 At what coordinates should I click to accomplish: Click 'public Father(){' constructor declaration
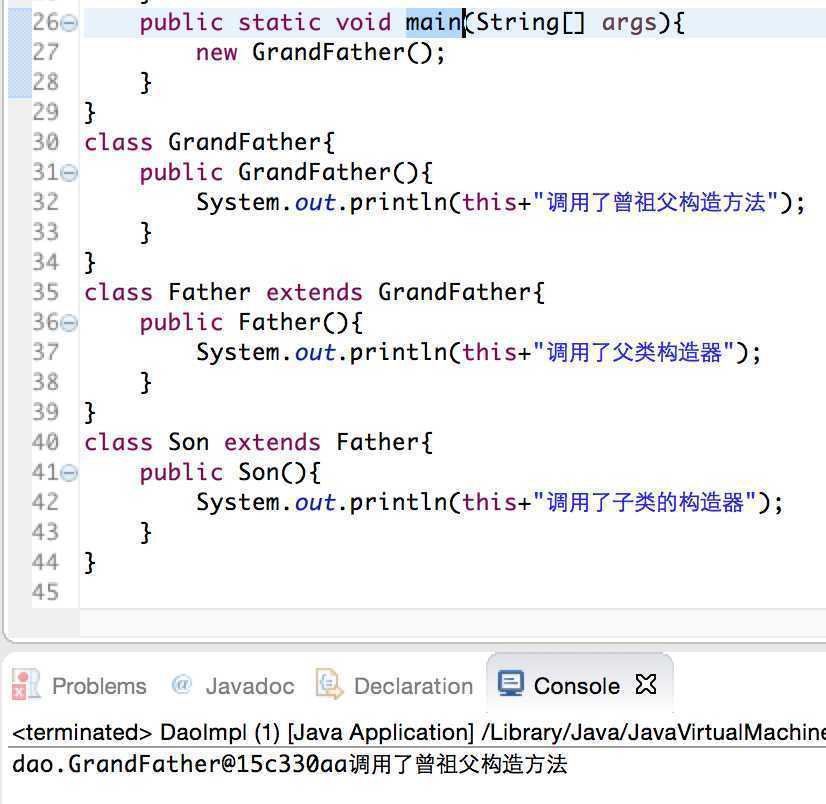[x=251, y=322]
